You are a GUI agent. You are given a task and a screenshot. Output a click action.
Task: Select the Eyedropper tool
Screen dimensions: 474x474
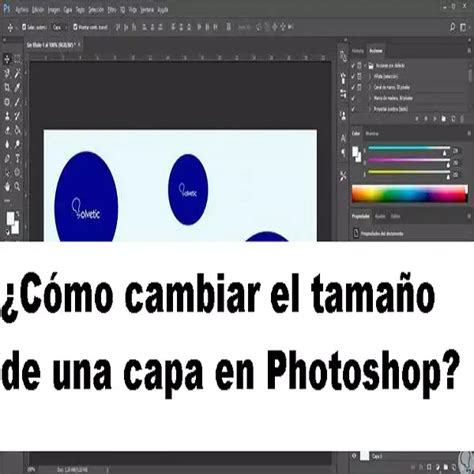click(17, 87)
